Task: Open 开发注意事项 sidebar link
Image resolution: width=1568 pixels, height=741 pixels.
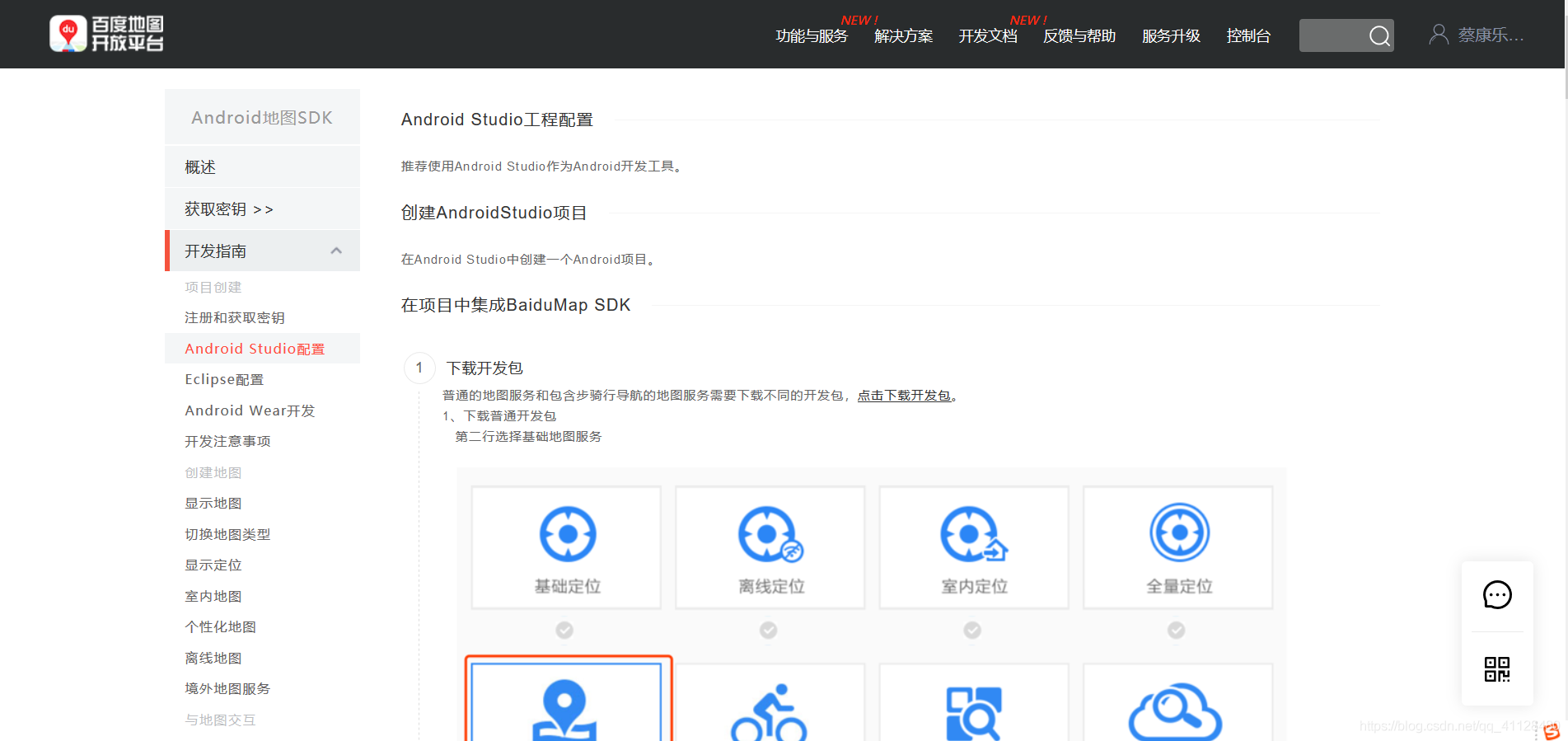Action: (x=227, y=442)
